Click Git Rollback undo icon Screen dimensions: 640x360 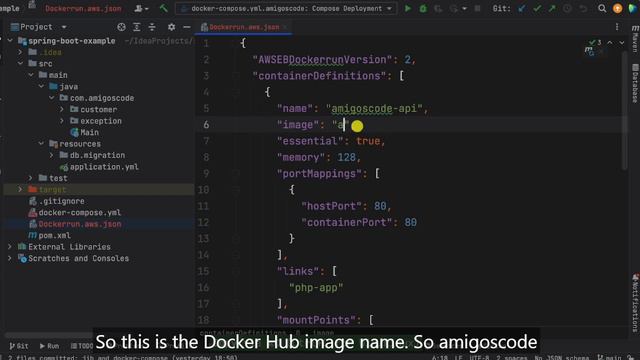583,8
